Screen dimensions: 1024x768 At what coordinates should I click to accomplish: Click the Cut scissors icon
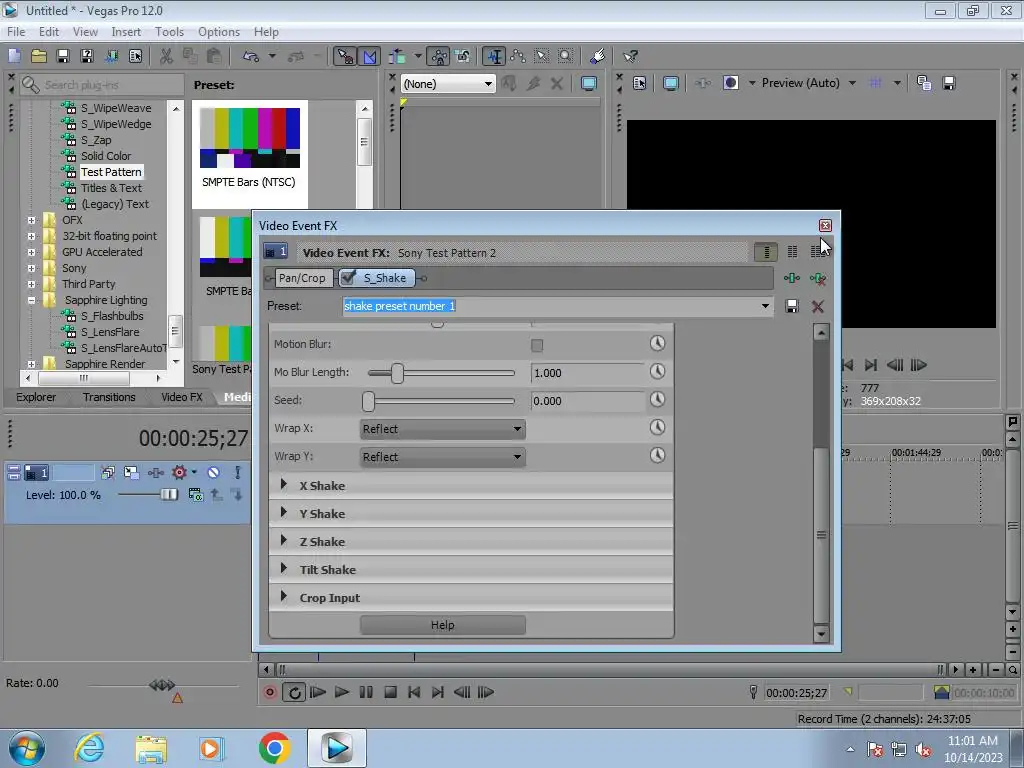(x=167, y=56)
